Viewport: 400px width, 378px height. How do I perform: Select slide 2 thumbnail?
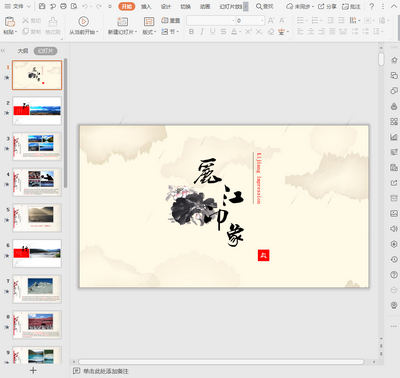[37, 111]
